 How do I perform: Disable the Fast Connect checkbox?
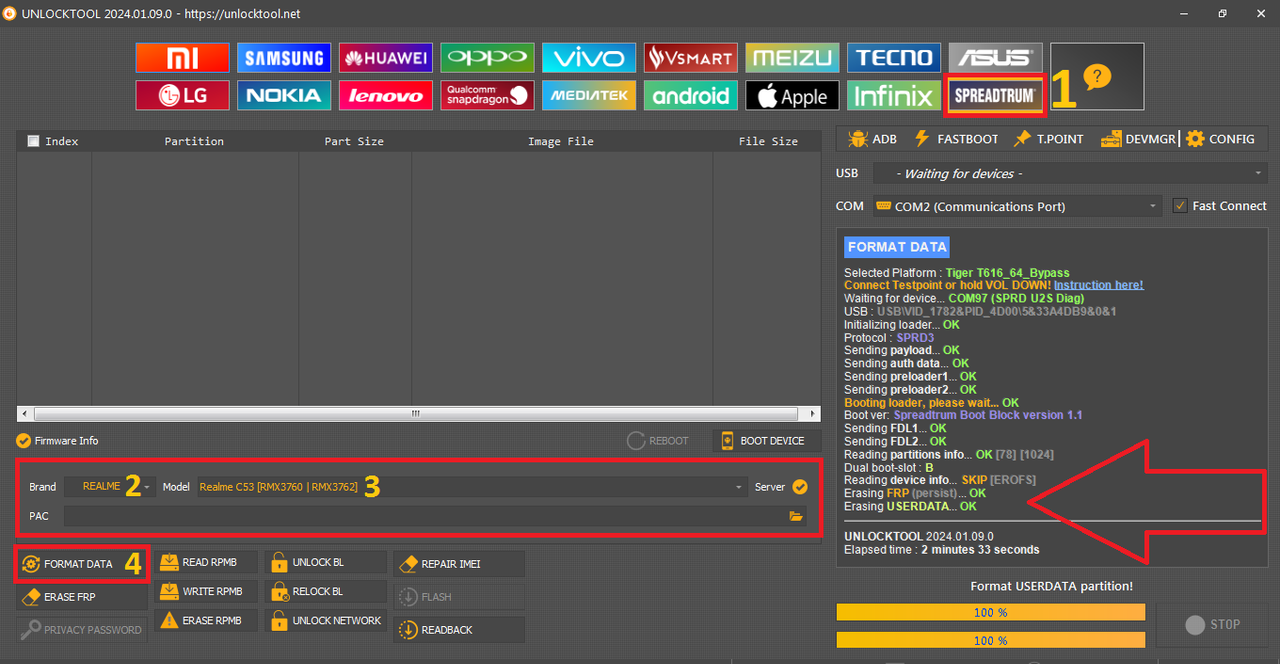pyautogui.click(x=1180, y=206)
